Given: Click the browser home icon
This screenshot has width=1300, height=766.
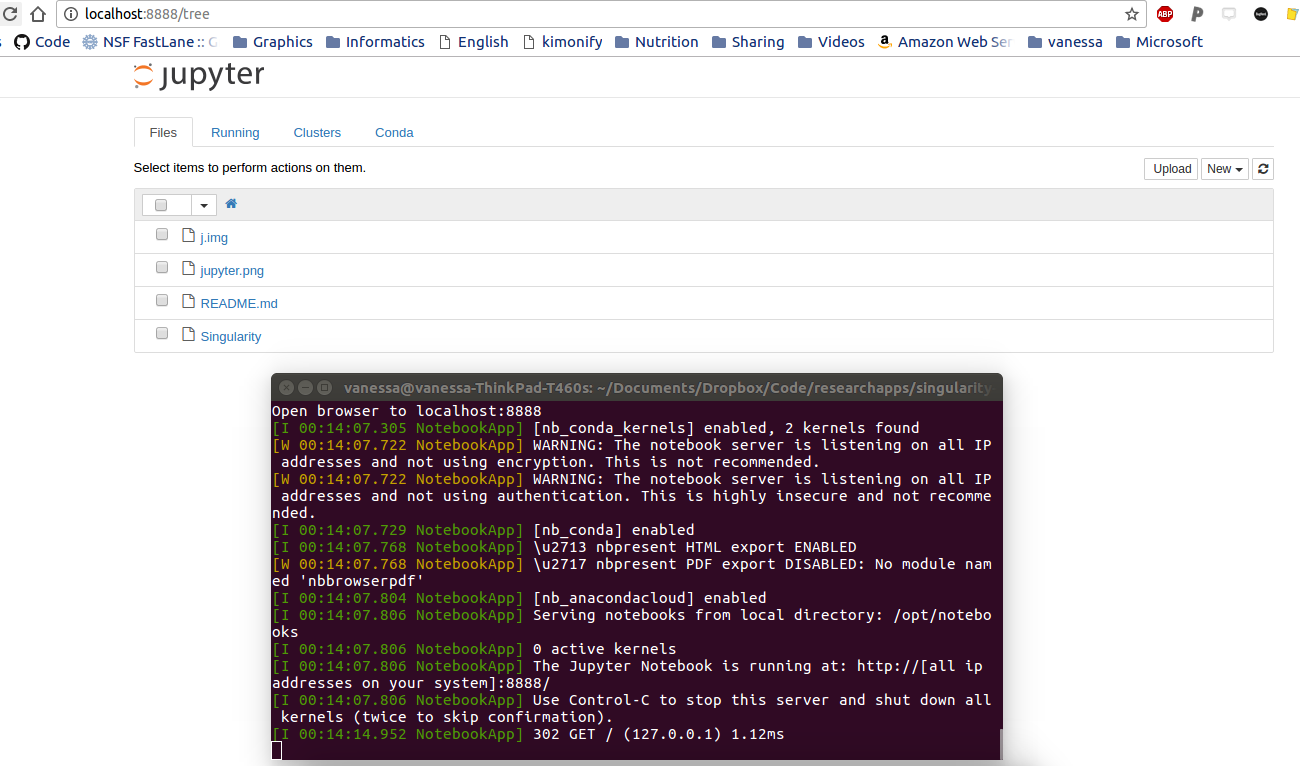Looking at the screenshot, I should coord(37,14).
